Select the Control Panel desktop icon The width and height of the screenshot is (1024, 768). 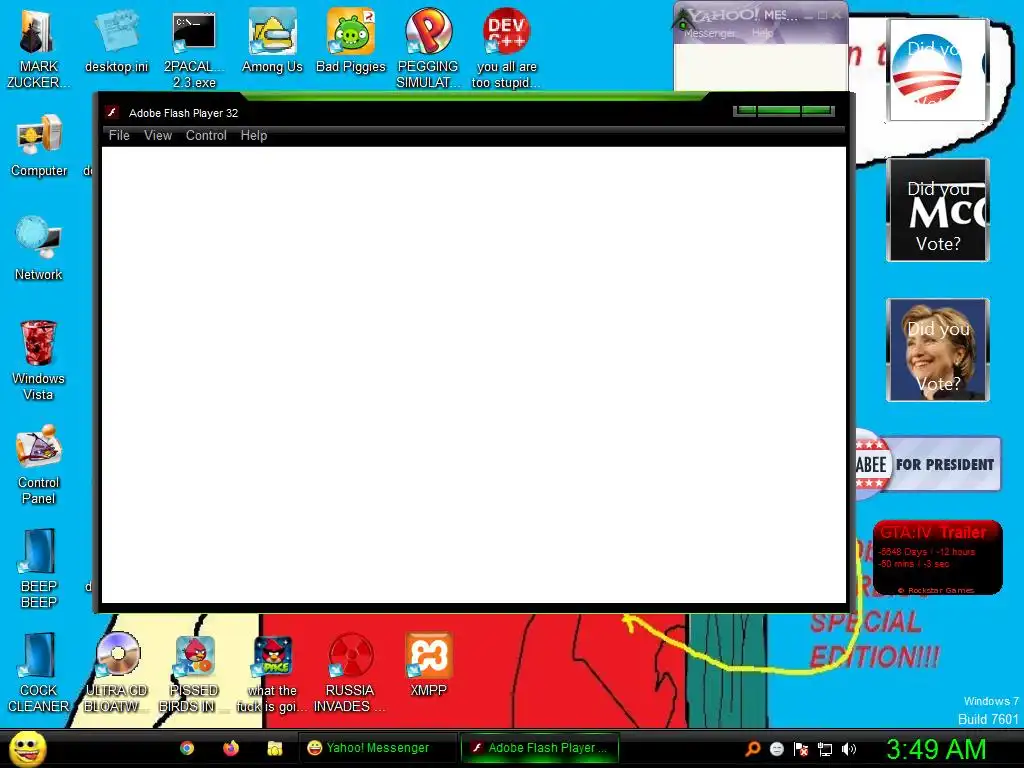coord(39,465)
